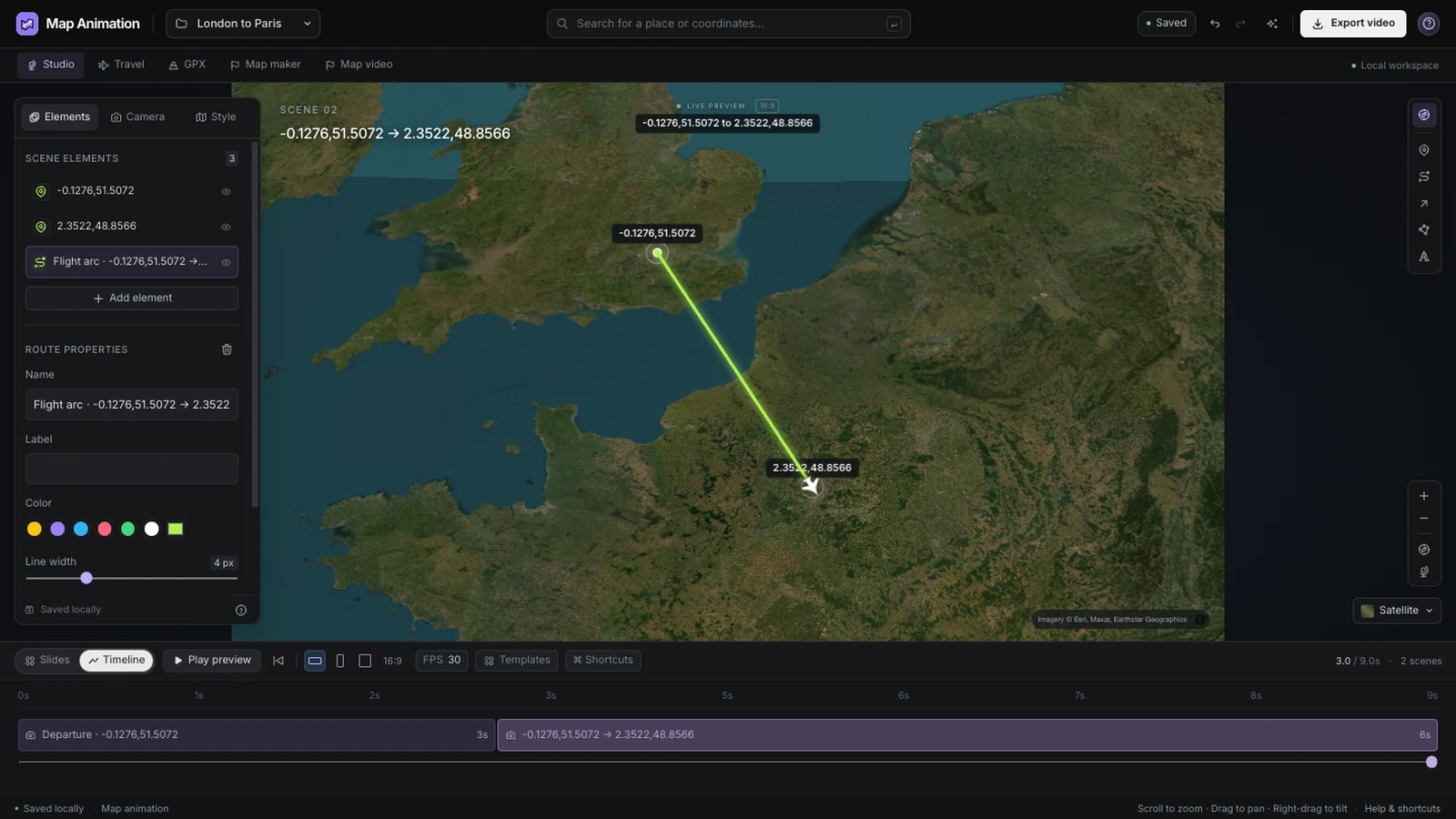Image resolution: width=1456 pixels, height=819 pixels.
Task: Open the Travel tab
Action: click(x=121, y=65)
